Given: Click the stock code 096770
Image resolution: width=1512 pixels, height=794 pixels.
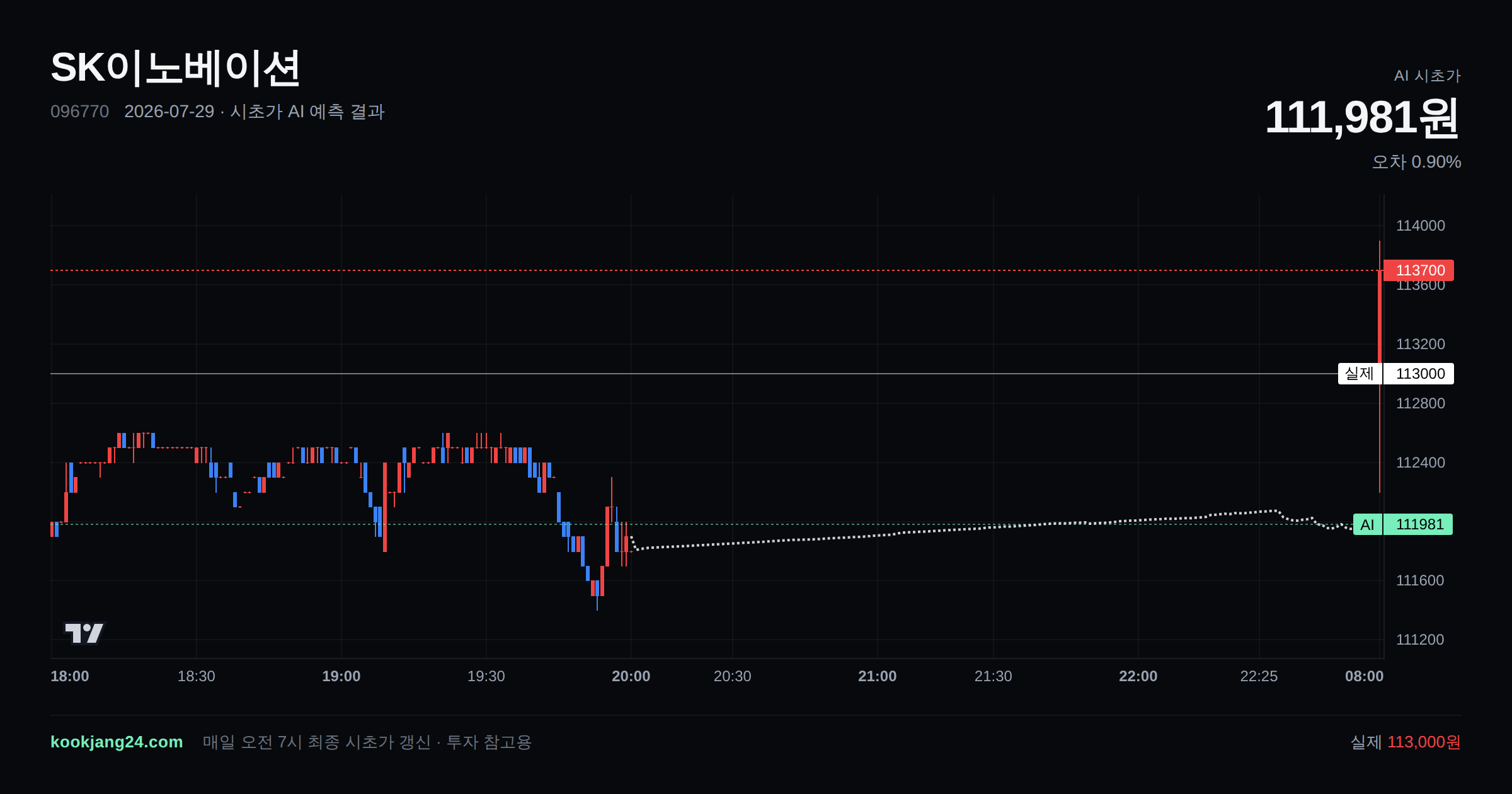Looking at the screenshot, I should tap(79, 112).
